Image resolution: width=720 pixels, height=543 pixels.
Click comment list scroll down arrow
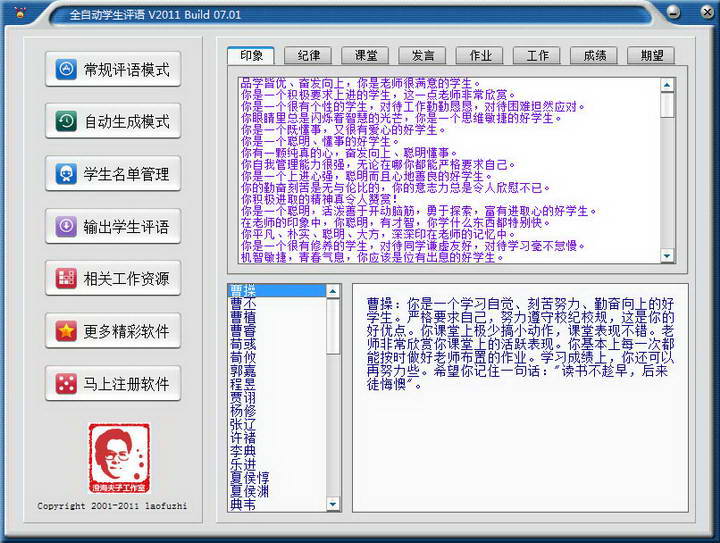pyautogui.click(x=667, y=256)
